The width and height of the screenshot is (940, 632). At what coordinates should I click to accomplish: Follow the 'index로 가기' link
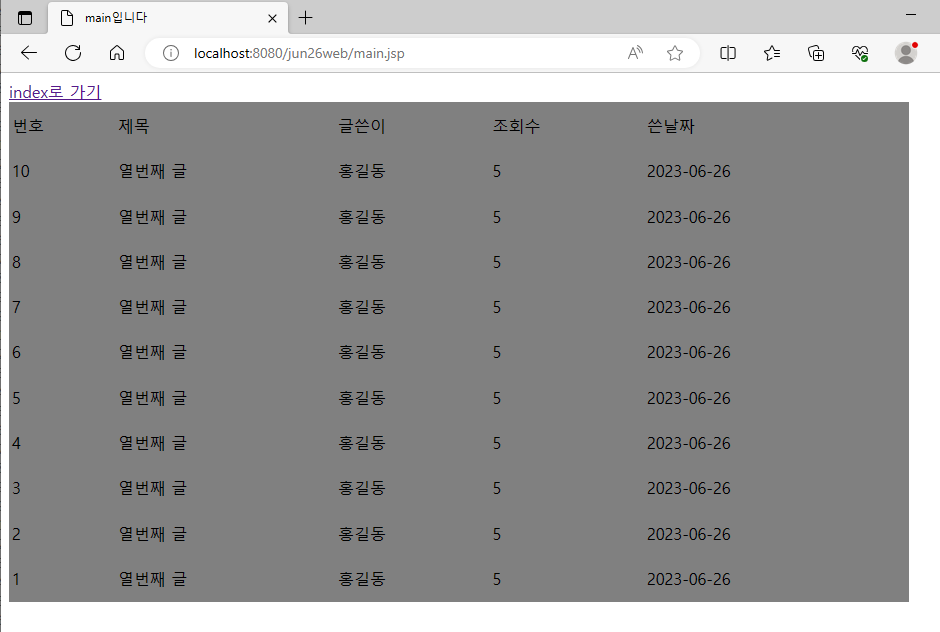click(55, 92)
